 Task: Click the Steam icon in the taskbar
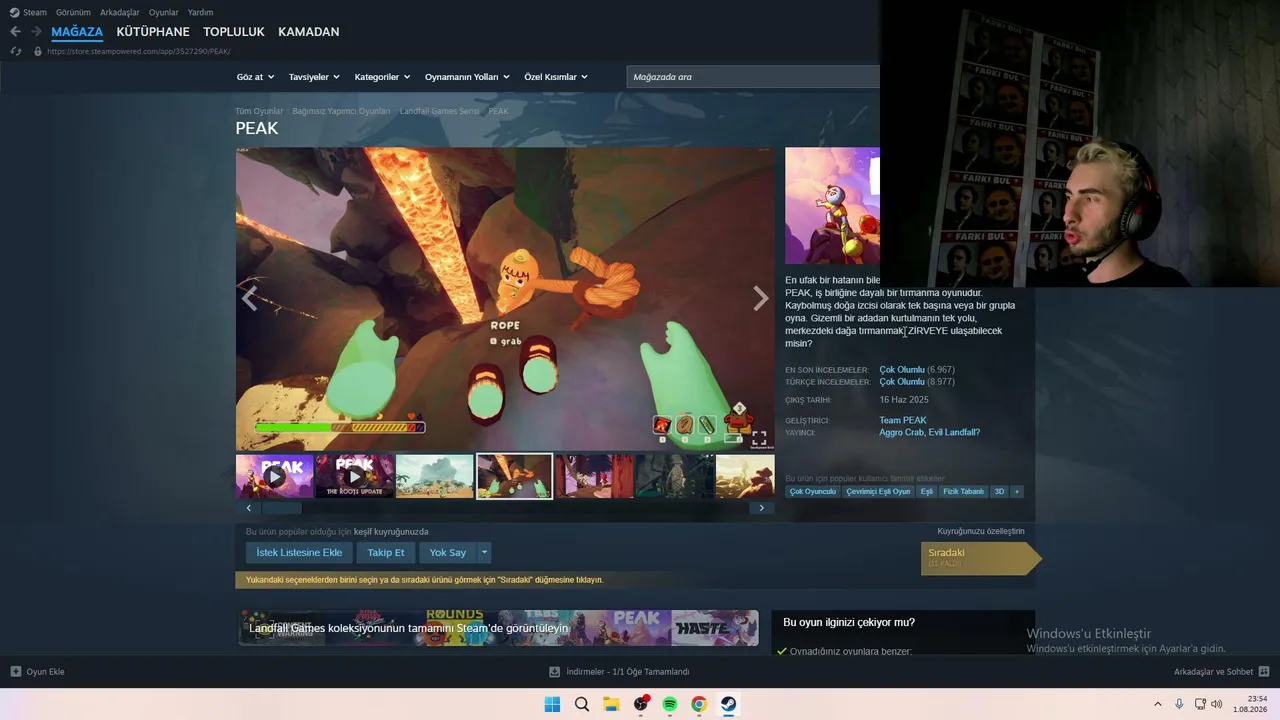[729, 704]
